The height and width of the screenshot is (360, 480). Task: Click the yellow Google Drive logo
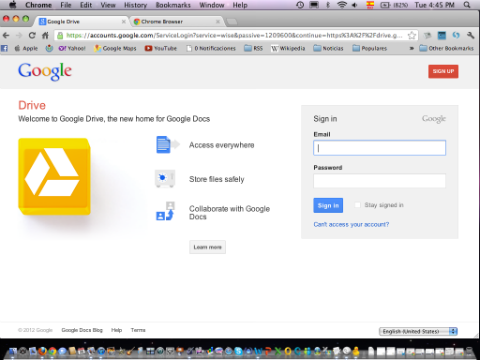54,177
